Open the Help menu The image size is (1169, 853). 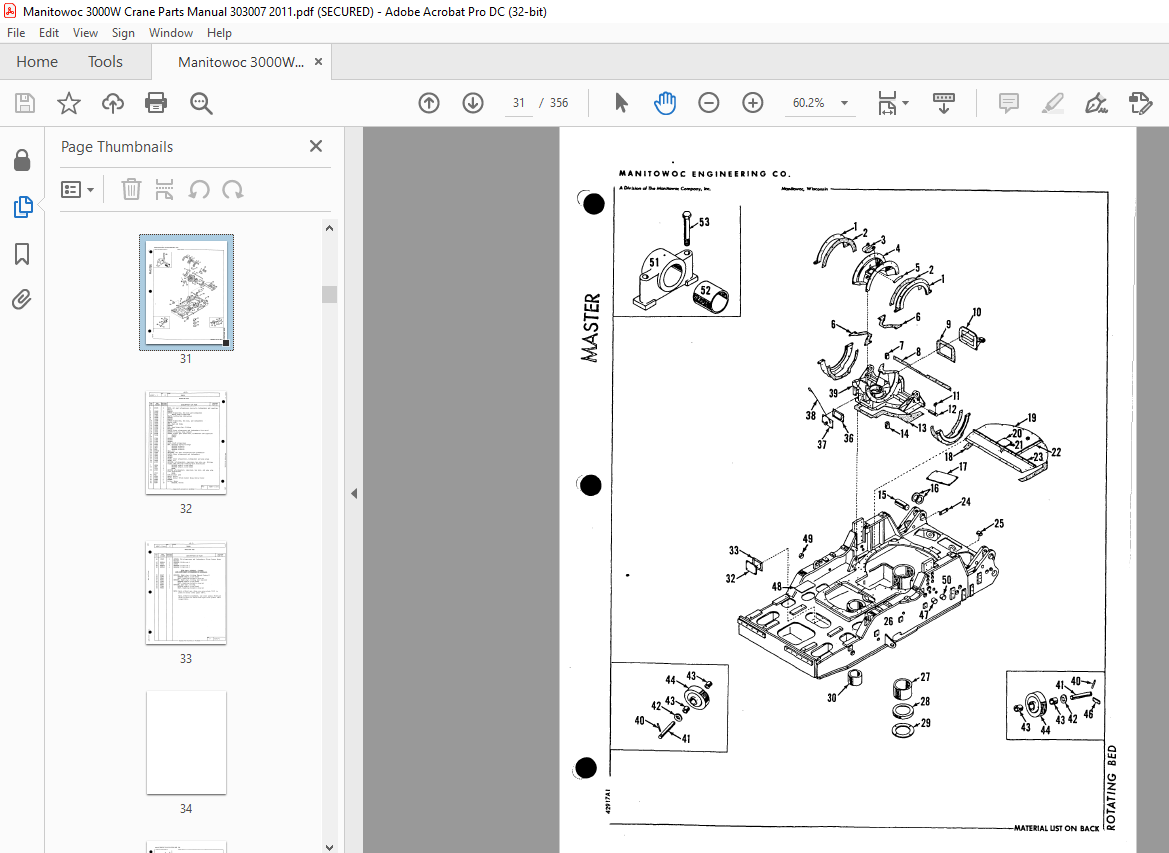point(219,33)
